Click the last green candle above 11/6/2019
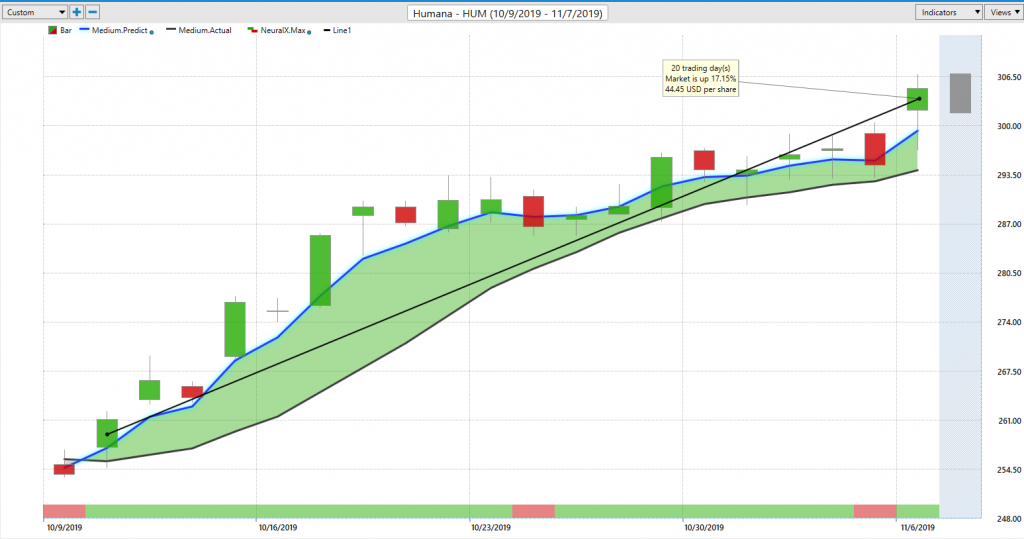Screen dimensions: 1024x539 coord(917,99)
